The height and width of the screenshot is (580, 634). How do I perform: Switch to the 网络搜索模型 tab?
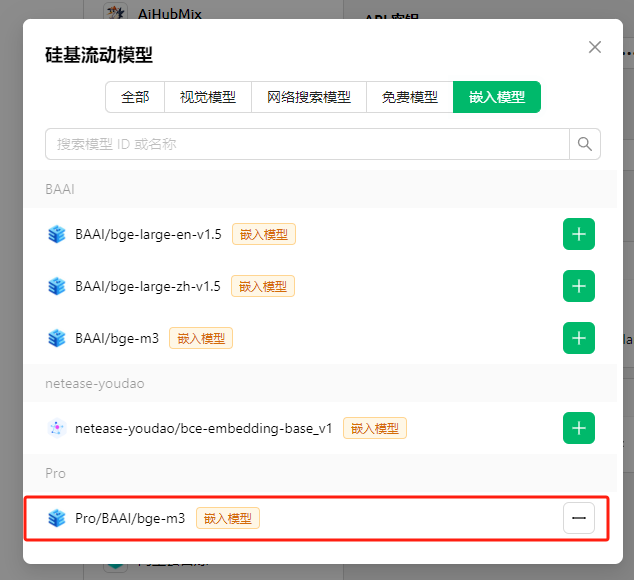[309, 97]
